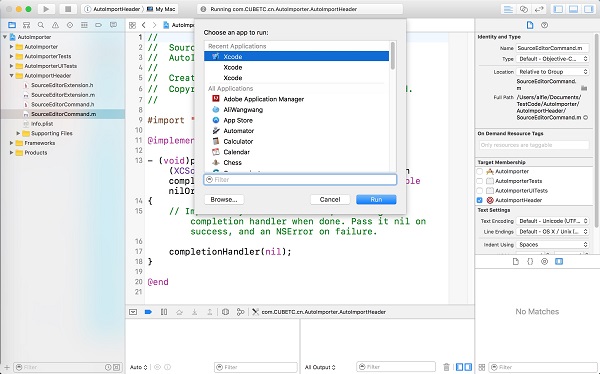
Task: Expand the Frameworks folder
Action: [x=11, y=143]
